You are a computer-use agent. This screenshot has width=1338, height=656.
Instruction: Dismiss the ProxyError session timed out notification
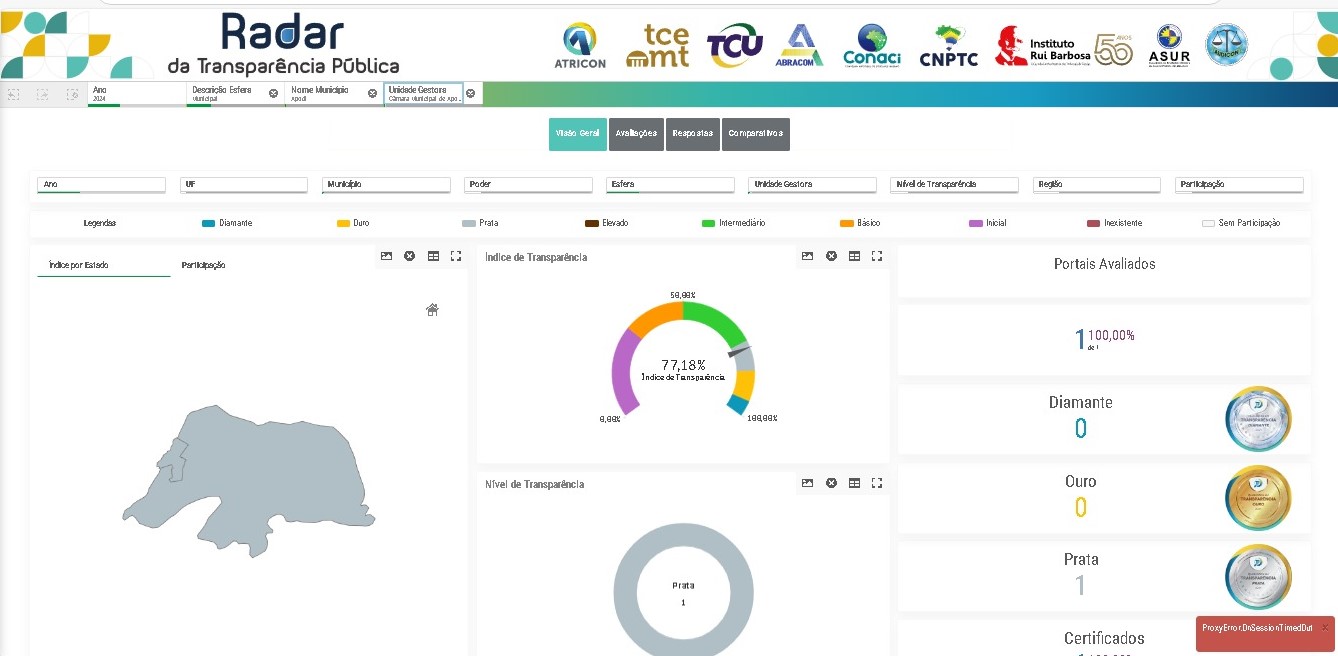tap(1325, 628)
